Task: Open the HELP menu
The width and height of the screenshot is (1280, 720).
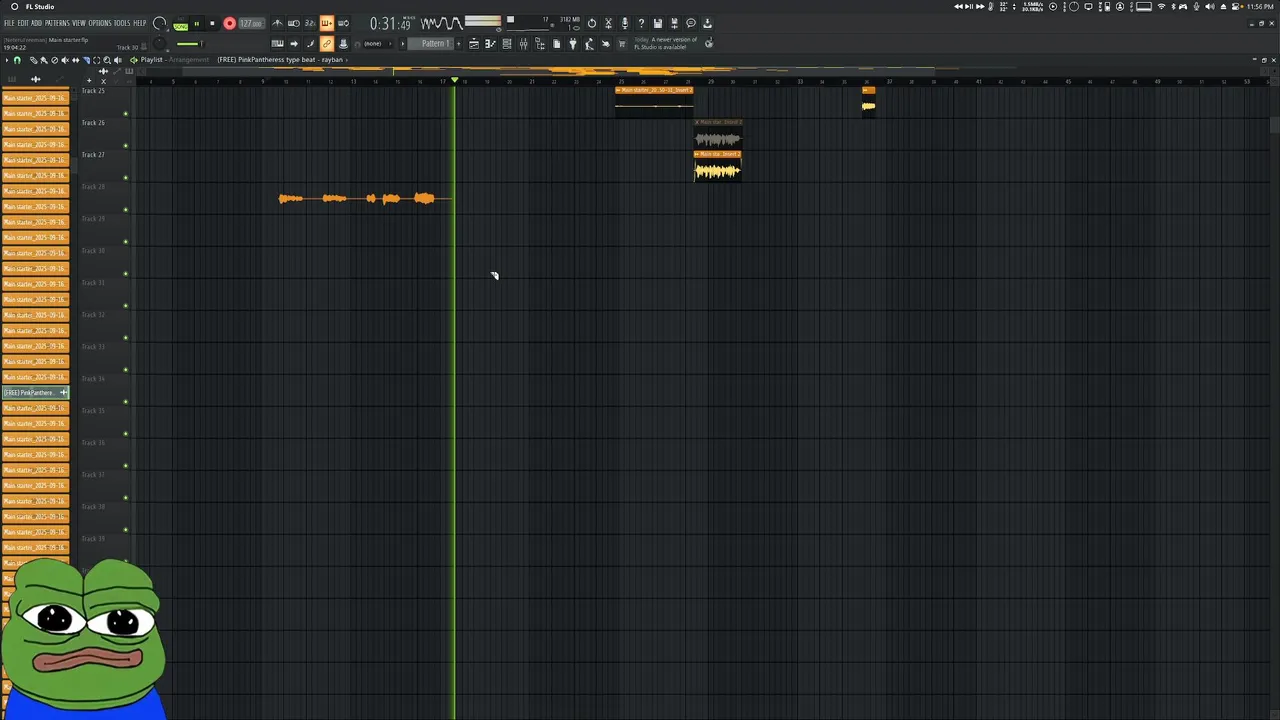Action: pyautogui.click(x=139, y=23)
